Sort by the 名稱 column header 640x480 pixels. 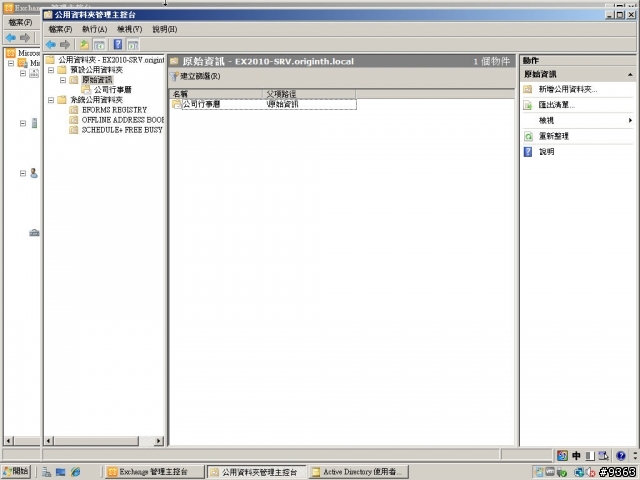[216, 94]
